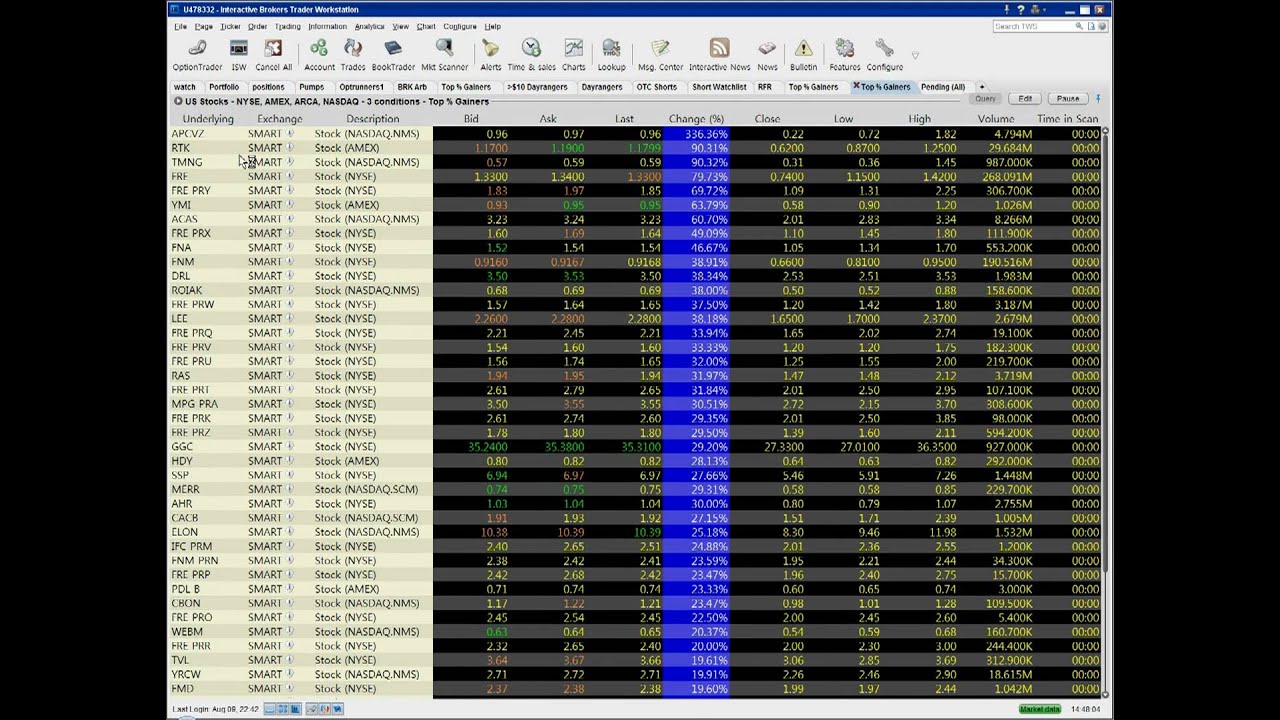
Task: Sort by the Volume column header
Action: click(996, 119)
